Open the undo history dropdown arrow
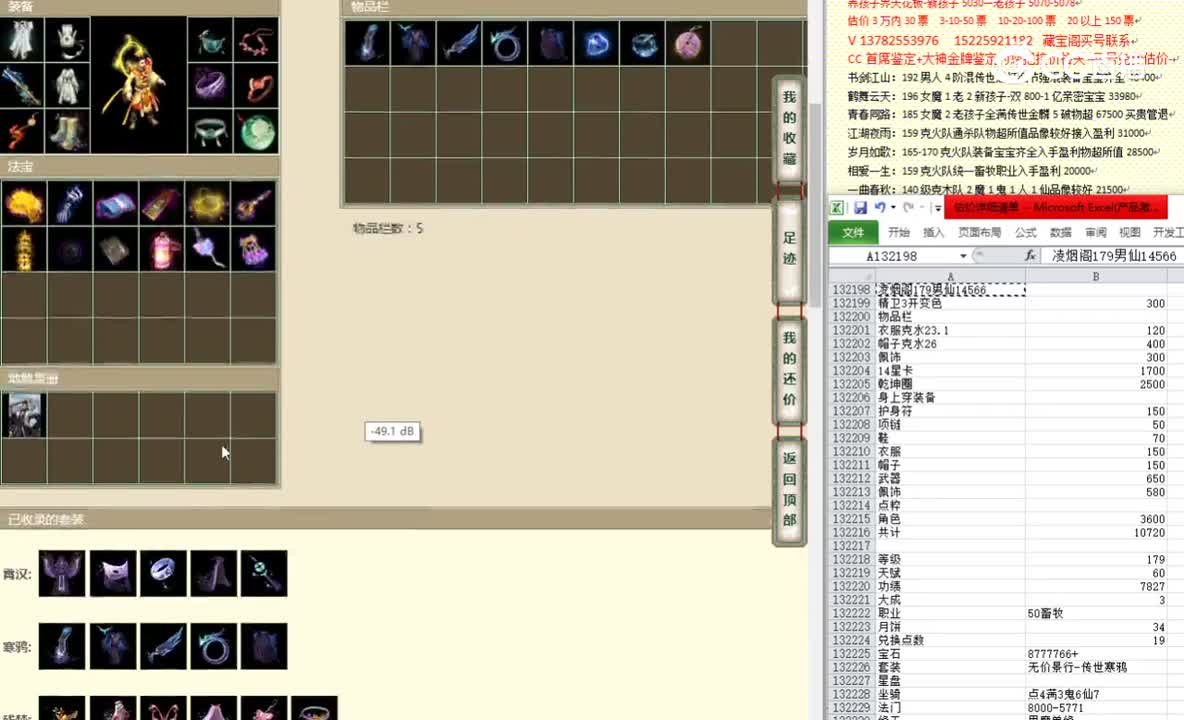 click(x=893, y=208)
